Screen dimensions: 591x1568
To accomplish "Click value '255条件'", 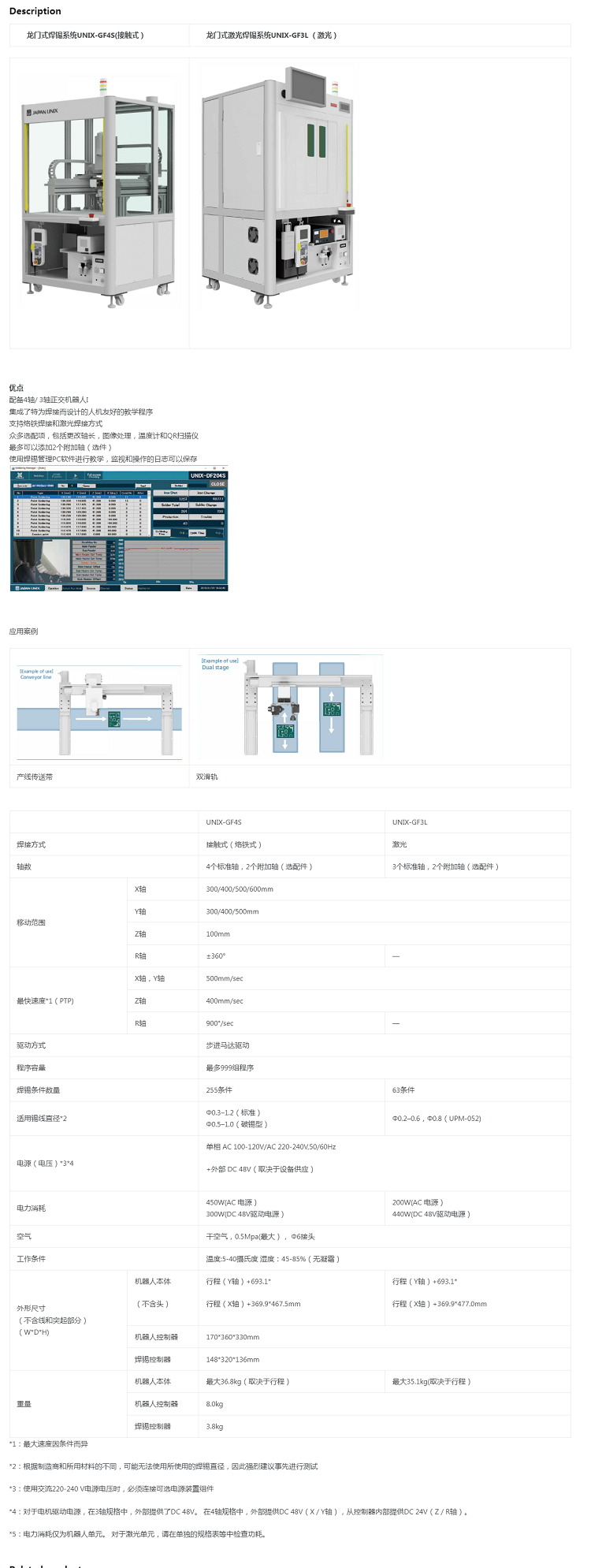I will 219,1090.
